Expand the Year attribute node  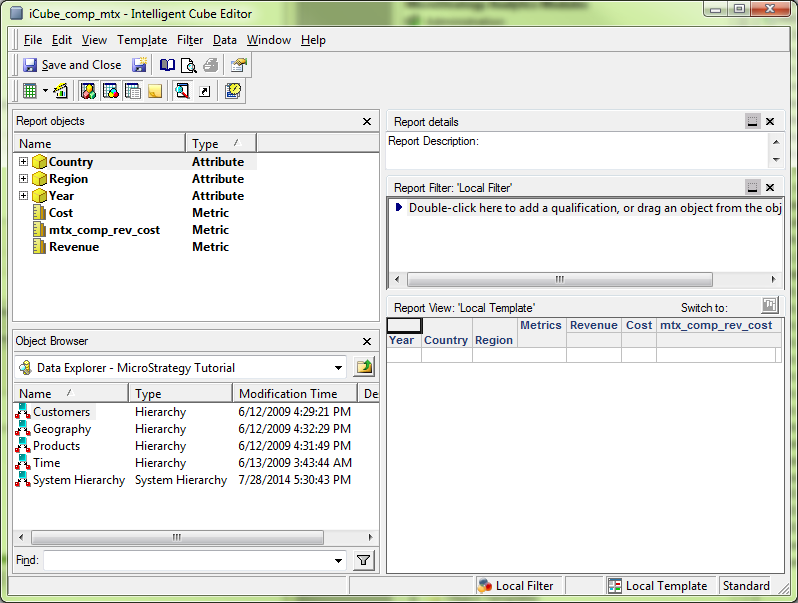tap(23, 196)
